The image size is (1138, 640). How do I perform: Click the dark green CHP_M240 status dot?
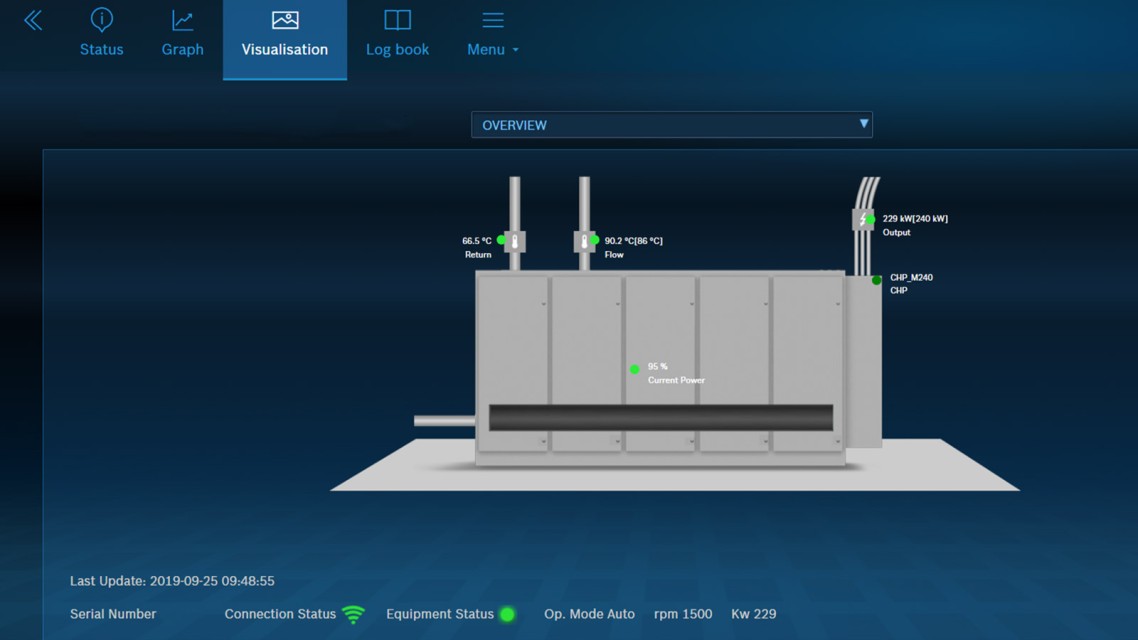click(877, 280)
